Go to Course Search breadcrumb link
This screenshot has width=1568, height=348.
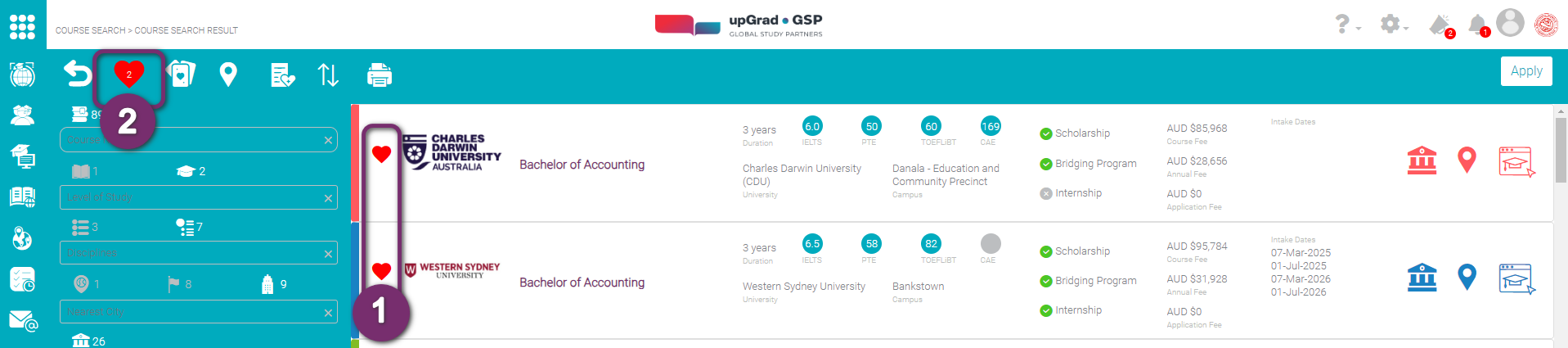[x=90, y=30]
